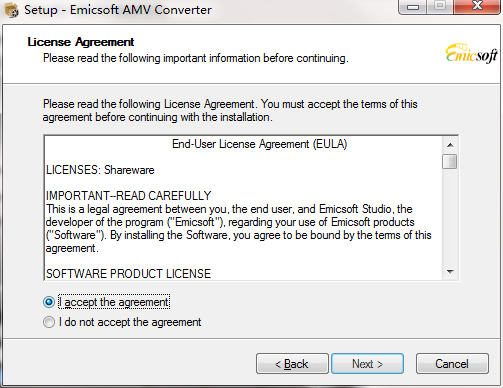Click the "SOFTWARE PRODUCT LICENSE" line
The height and width of the screenshot is (388, 503).
(x=128, y=274)
